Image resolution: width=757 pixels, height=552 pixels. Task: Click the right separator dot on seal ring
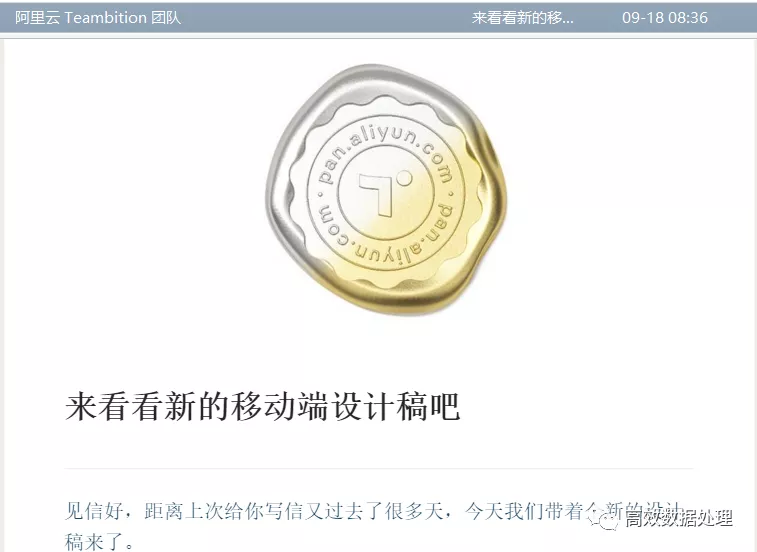[x=451, y=195]
